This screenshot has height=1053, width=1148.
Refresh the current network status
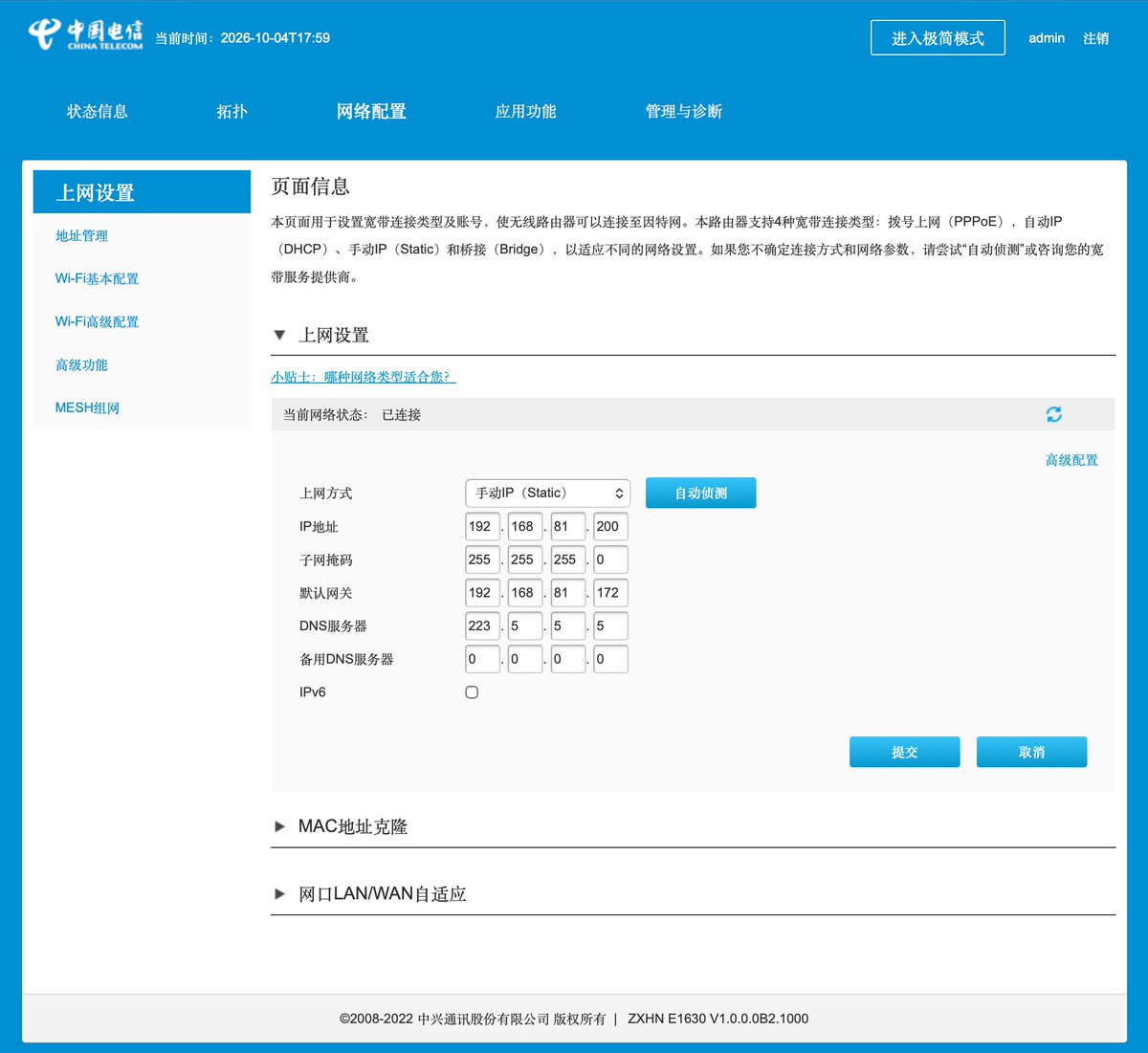click(x=1053, y=414)
